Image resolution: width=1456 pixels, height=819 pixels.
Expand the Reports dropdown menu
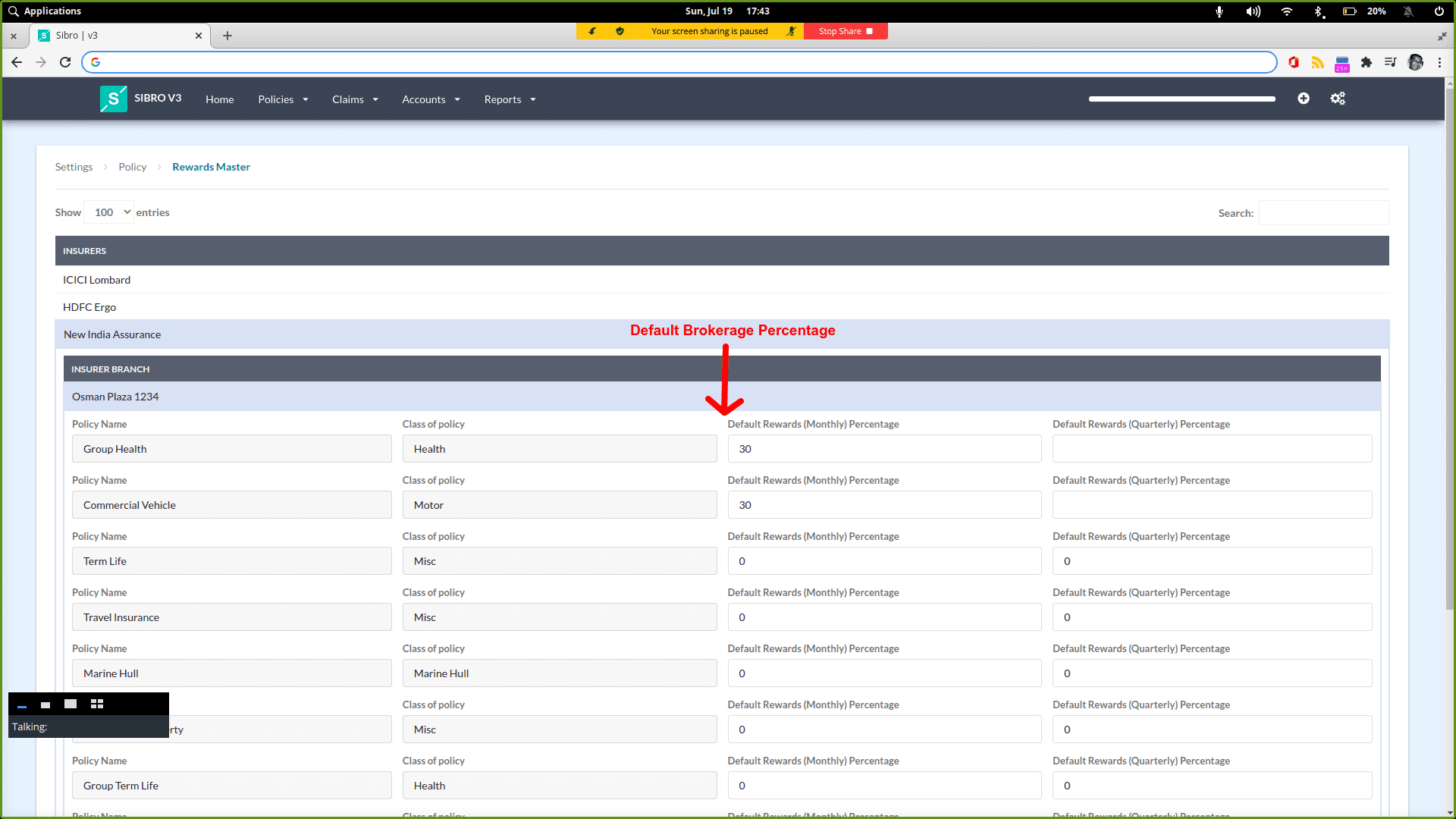(x=510, y=99)
